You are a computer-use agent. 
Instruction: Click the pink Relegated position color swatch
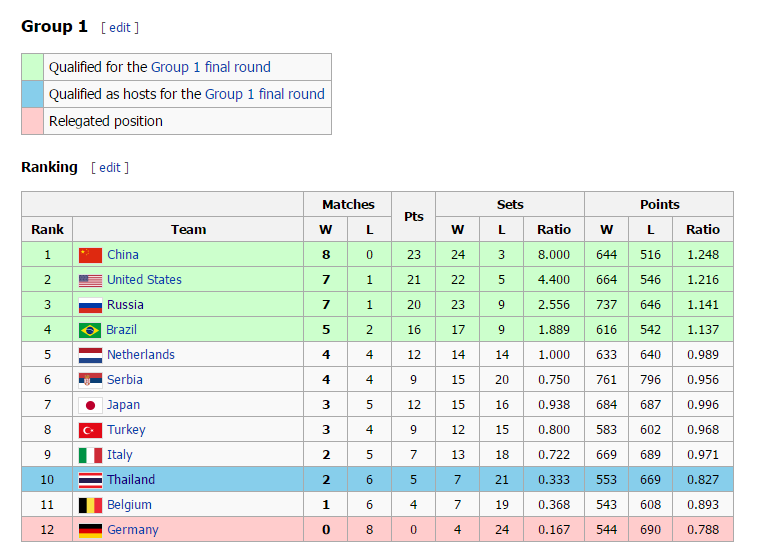pyautogui.click(x=33, y=121)
